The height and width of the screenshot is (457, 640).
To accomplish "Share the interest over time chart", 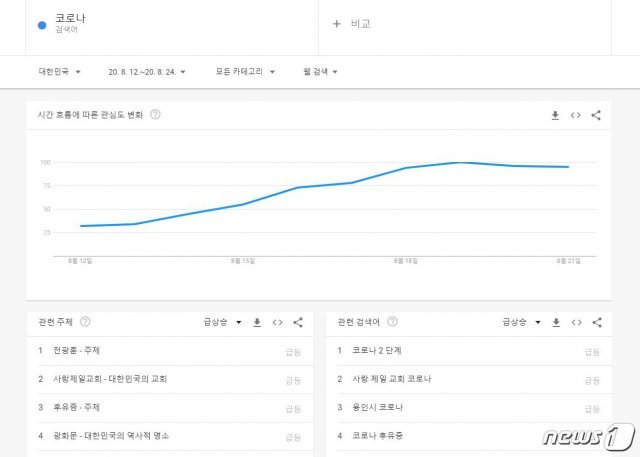I will [x=596, y=115].
